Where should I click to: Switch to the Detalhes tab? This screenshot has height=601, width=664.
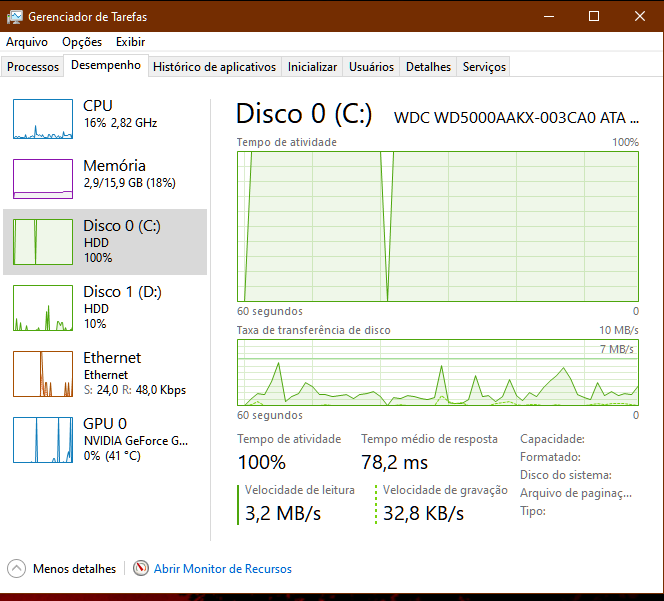(428, 66)
